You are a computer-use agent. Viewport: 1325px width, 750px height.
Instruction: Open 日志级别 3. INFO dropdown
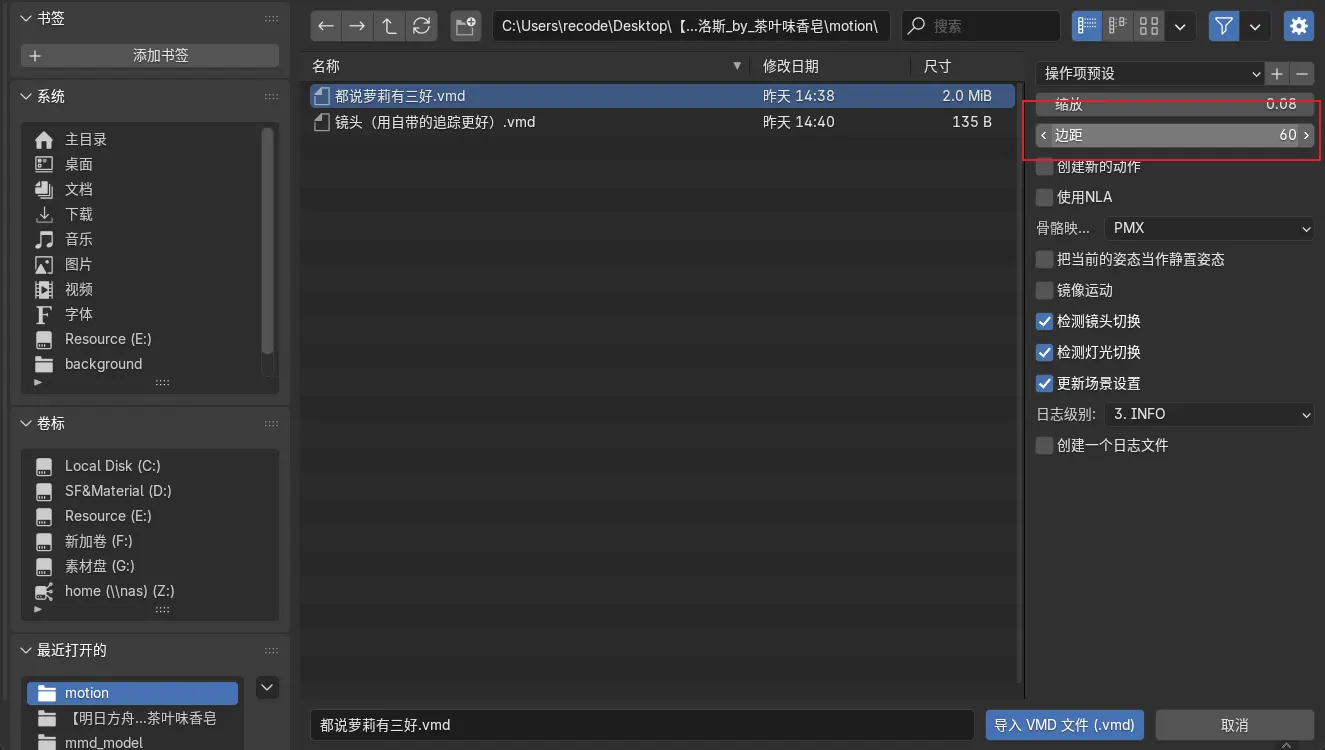[1209, 414]
